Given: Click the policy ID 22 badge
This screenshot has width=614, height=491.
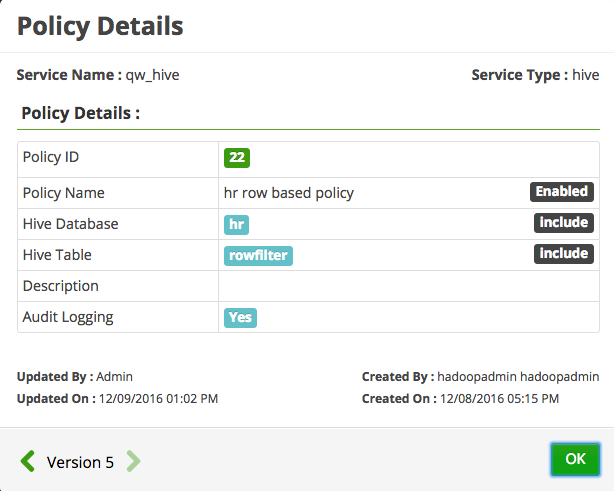Looking at the screenshot, I should click(237, 157).
